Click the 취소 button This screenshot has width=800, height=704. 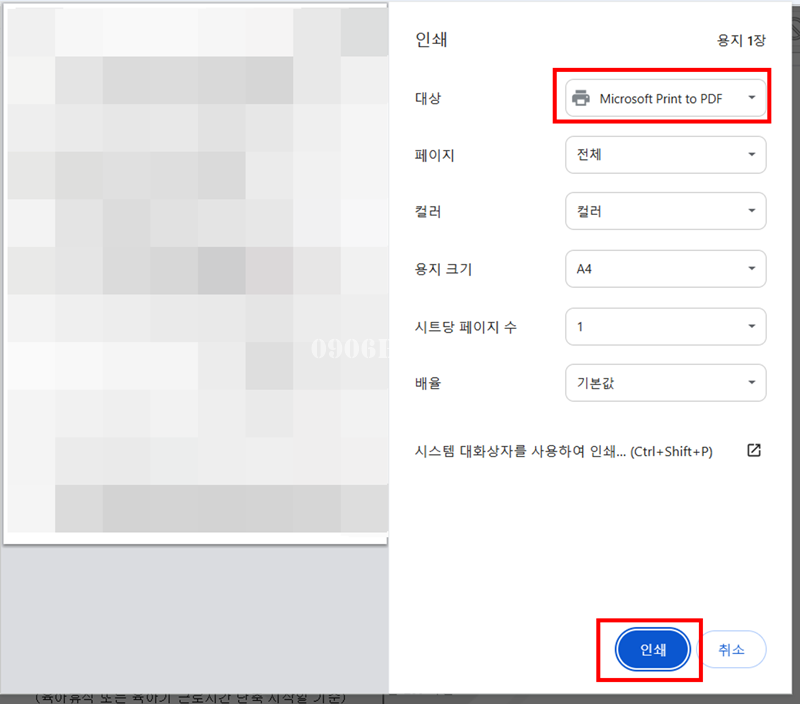tap(731, 649)
